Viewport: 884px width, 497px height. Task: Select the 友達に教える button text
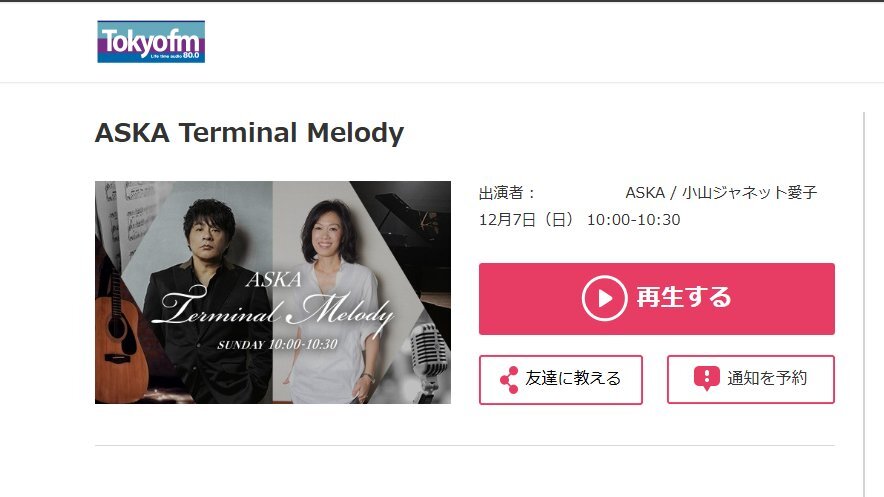[573, 378]
